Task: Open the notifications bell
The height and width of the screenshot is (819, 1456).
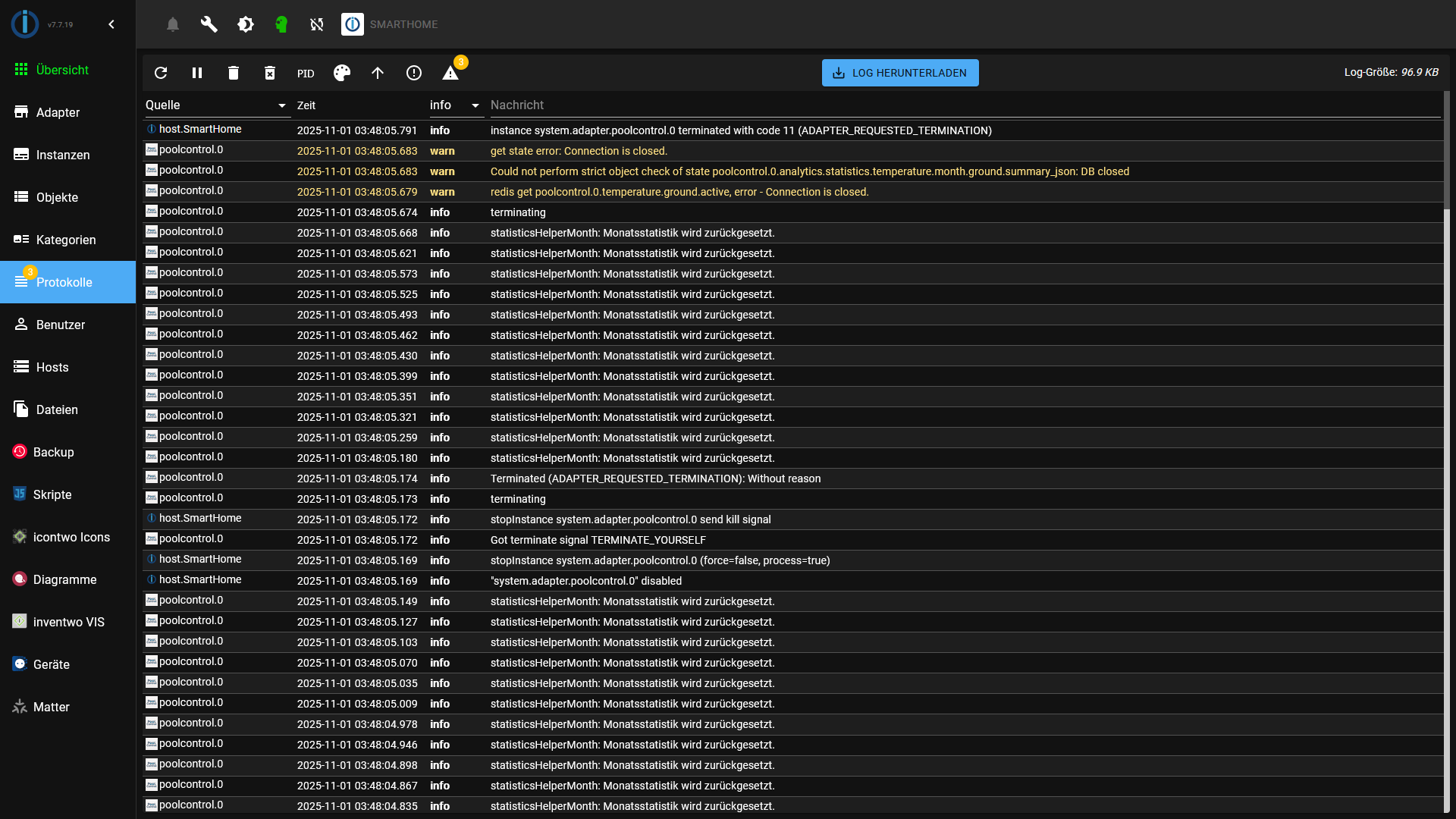Action: click(x=172, y=24)
